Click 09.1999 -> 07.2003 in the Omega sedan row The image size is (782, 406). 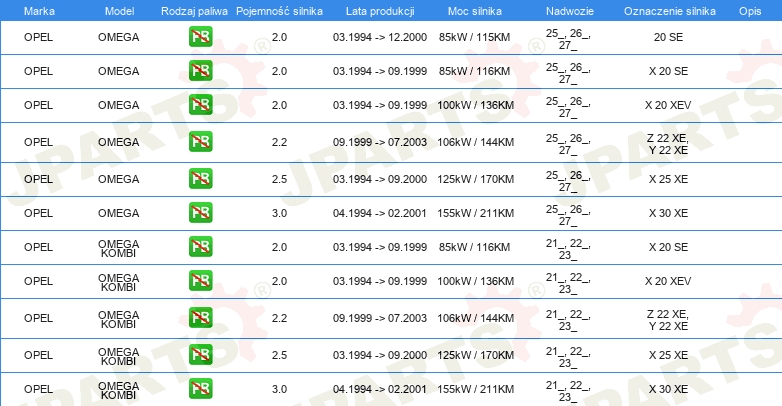380,142
